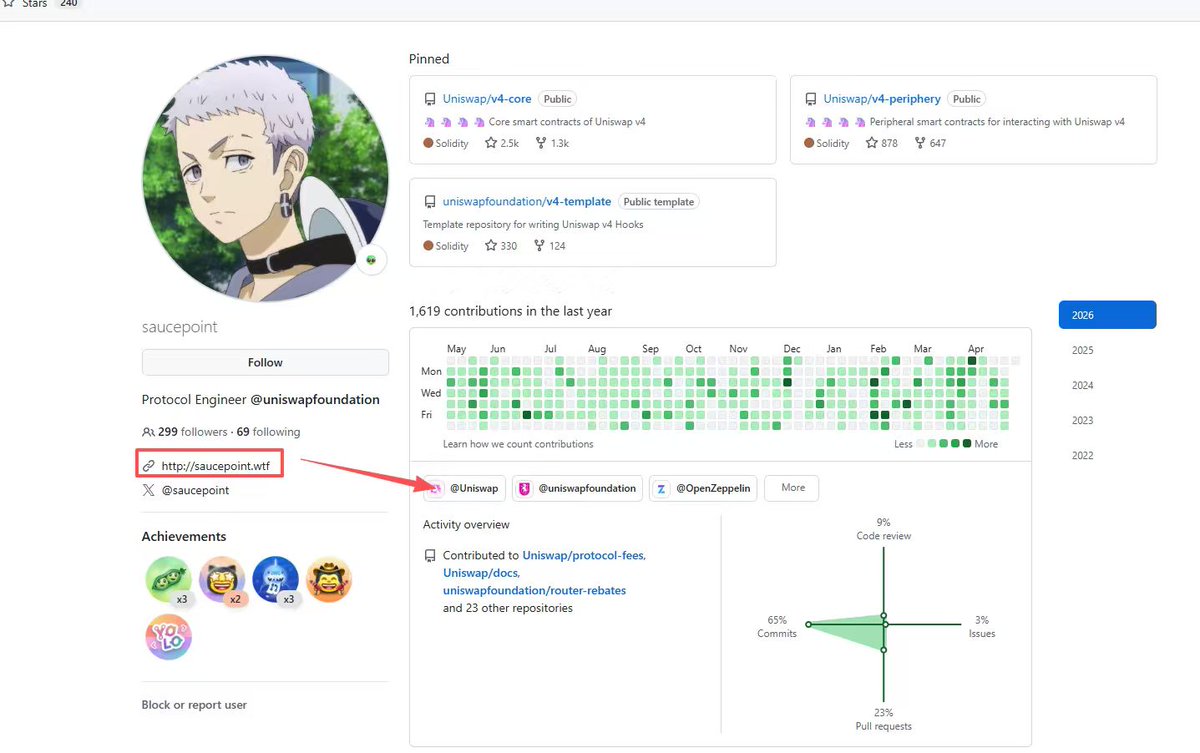Click the repository icon beside Uniswap/v4-core
Screen dimensions: 1200x753
tap(430, 99)
